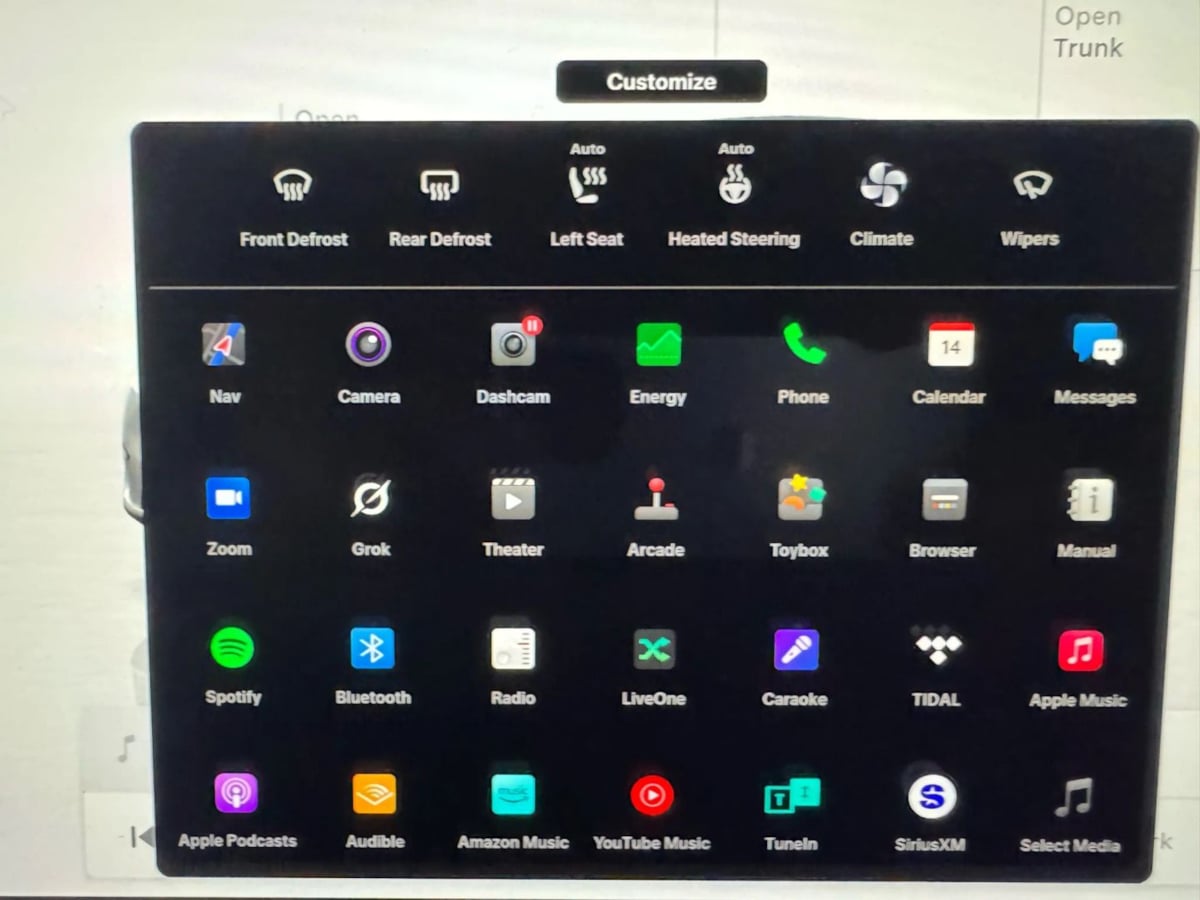Open the Toybox app
1200x900 pixels.
tap(799, 497)
